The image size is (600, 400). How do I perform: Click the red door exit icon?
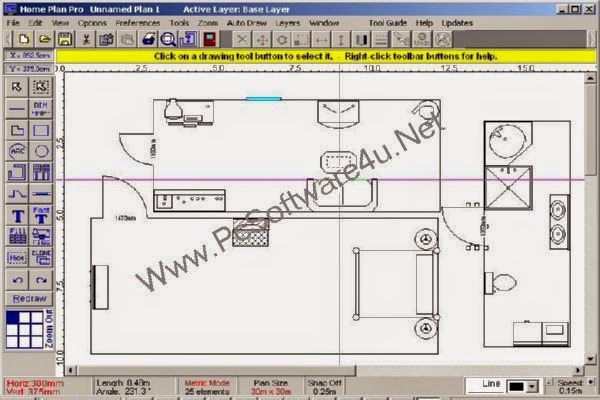(209, 39)
